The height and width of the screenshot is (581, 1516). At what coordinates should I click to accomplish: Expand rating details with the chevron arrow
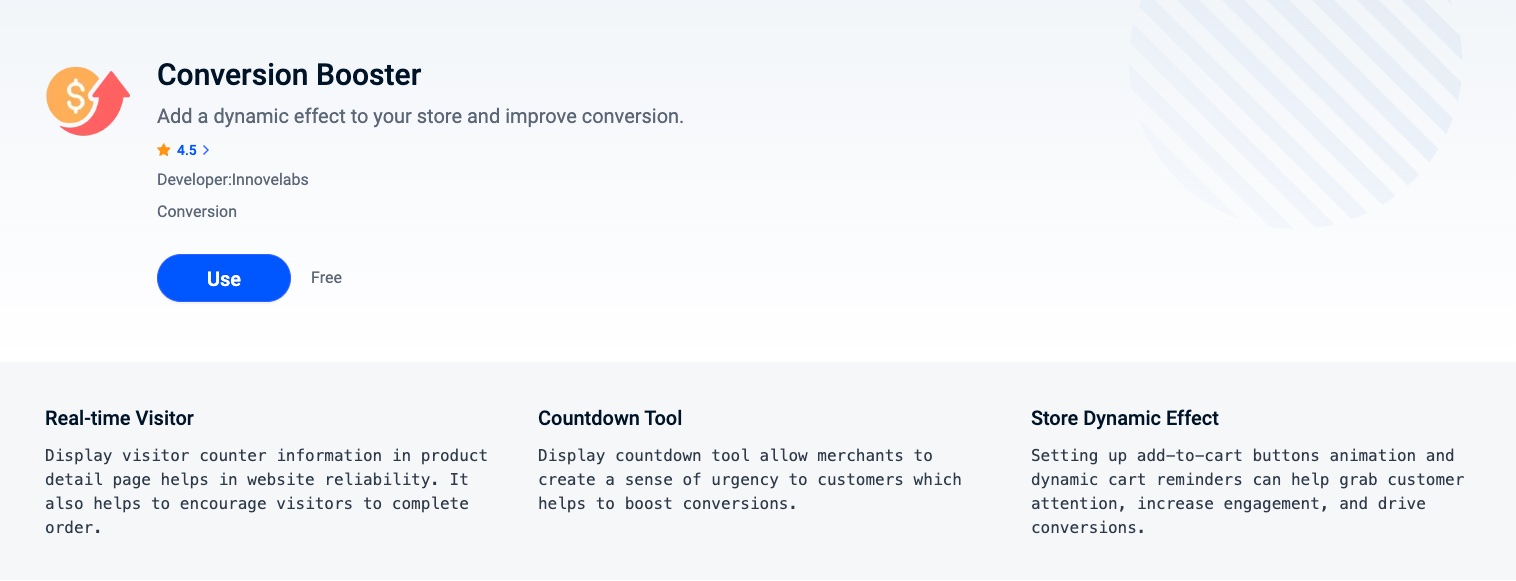click(x=206, y=150)
